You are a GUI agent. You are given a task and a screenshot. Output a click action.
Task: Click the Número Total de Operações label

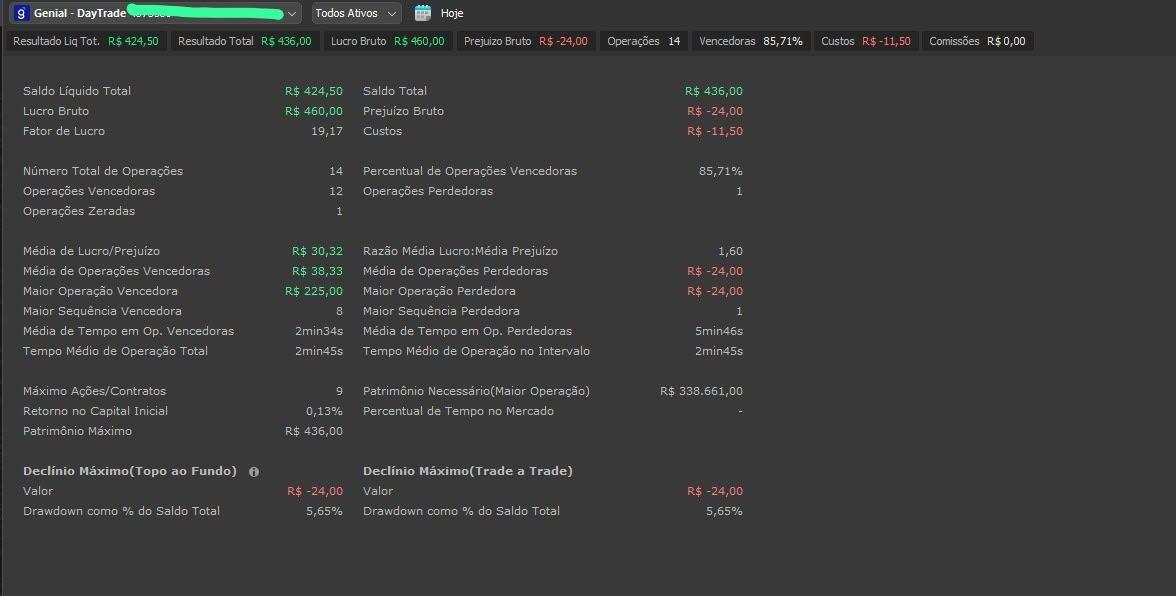click(x=104, y=171)
